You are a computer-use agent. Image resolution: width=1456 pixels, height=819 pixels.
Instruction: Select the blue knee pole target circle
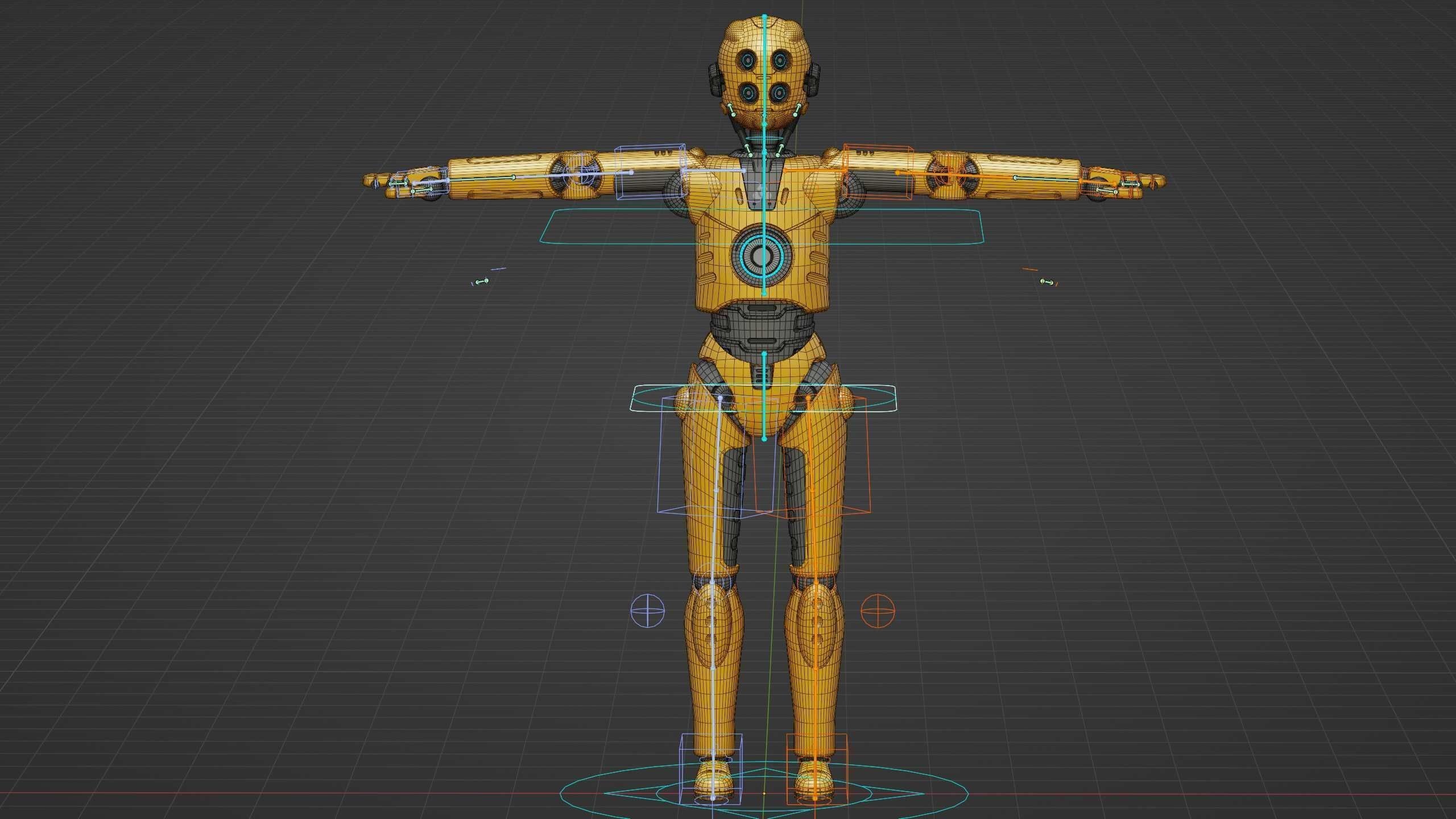[x=648, y=611]
